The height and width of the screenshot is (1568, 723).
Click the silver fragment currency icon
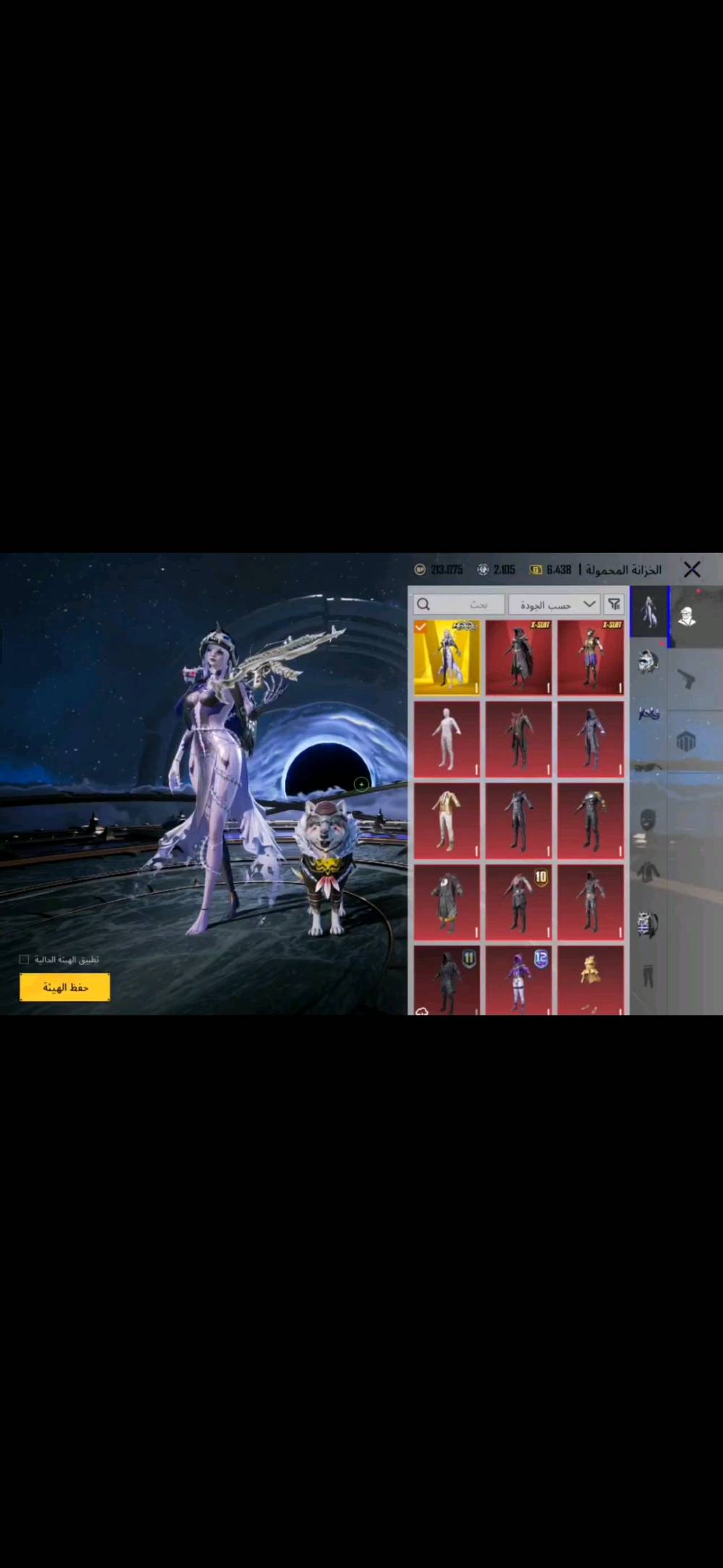[483, 570]
